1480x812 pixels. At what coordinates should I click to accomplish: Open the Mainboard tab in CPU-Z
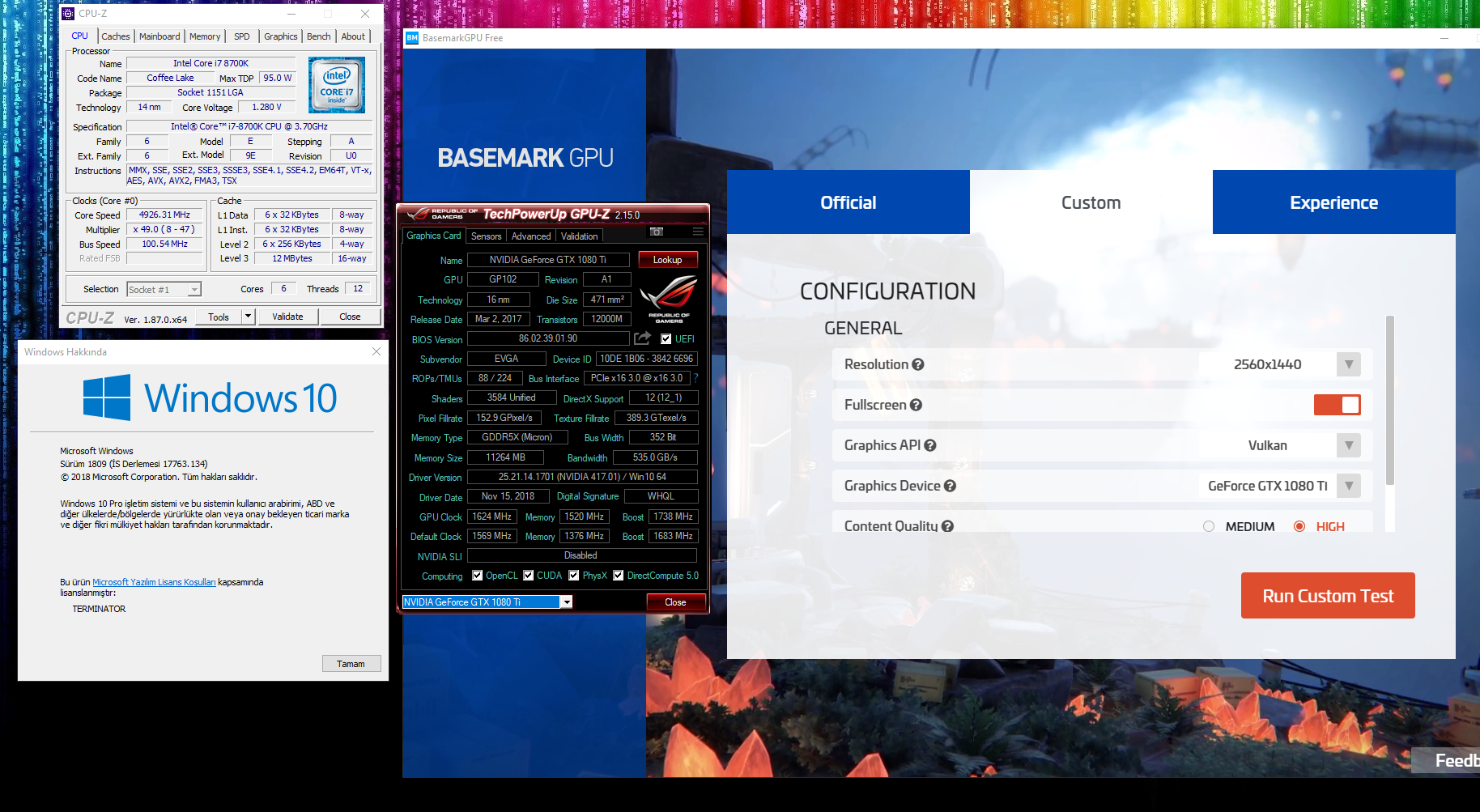[159, 36]
